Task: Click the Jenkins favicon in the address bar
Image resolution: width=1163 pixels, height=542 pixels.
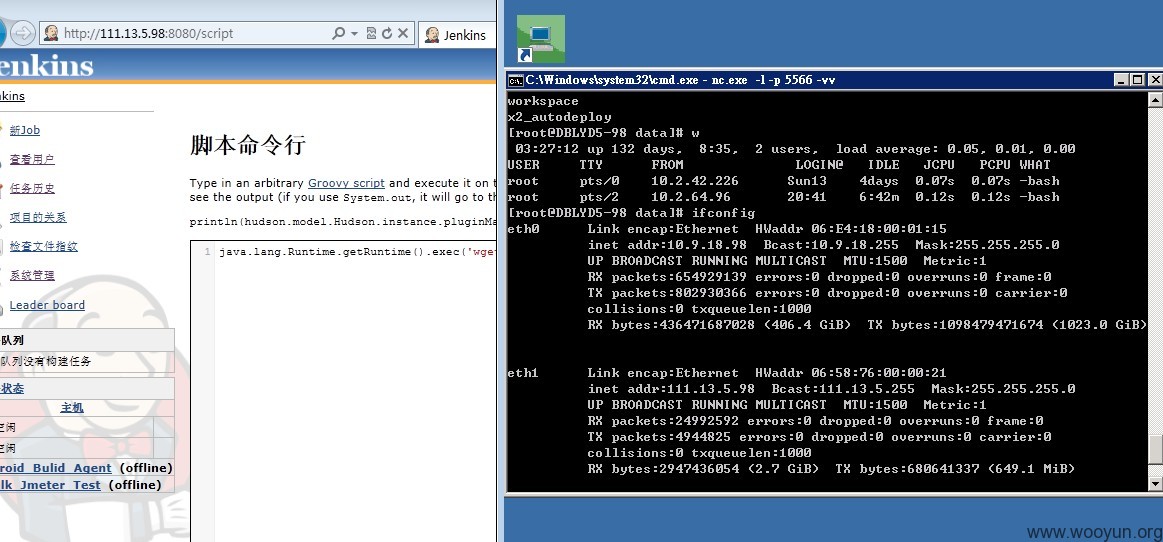Action: tap(51, 33)
